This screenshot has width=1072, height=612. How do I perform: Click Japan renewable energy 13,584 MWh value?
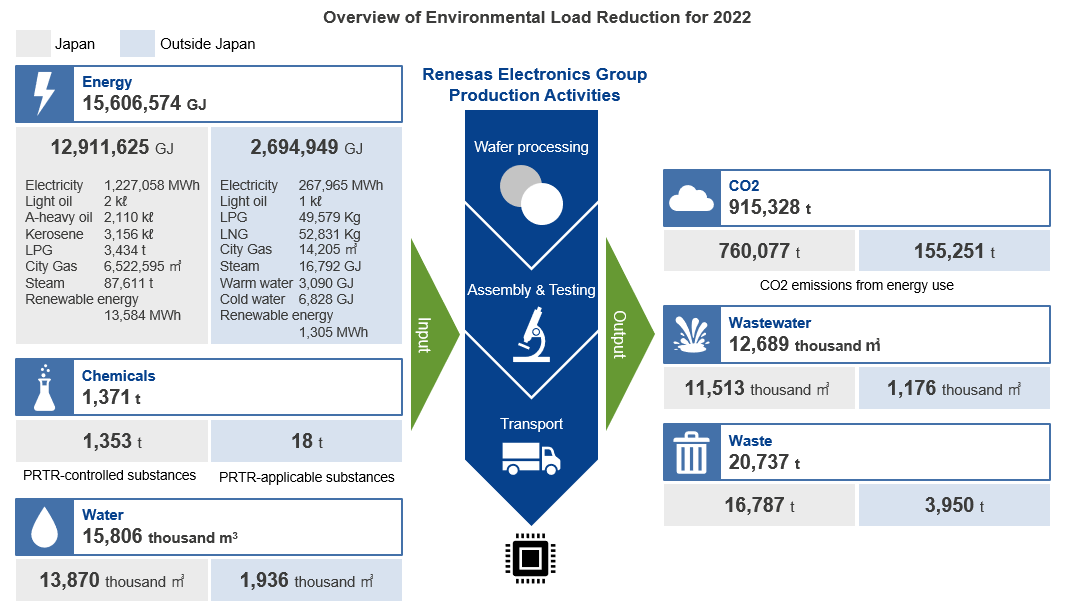[x=143, y=315]
